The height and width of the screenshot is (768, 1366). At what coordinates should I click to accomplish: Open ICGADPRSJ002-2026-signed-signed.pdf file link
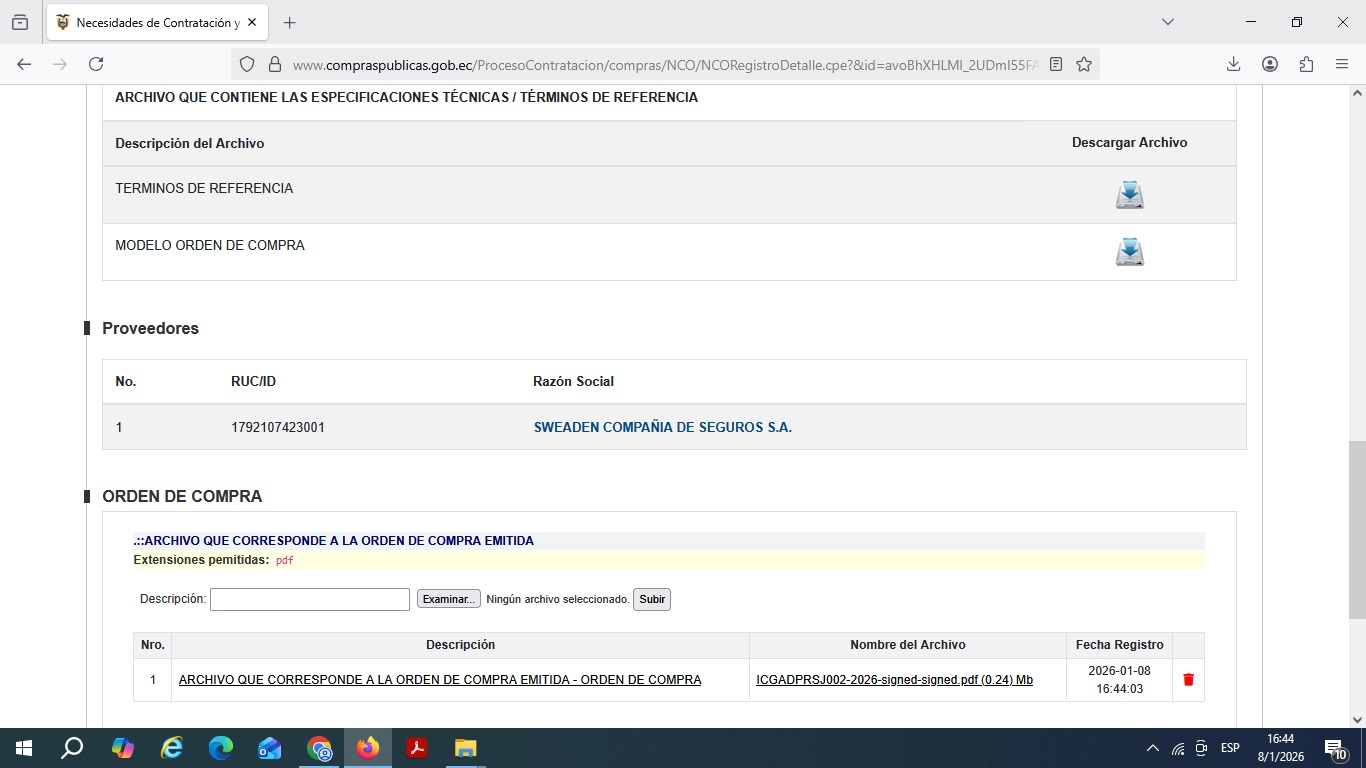pos(894,680)
